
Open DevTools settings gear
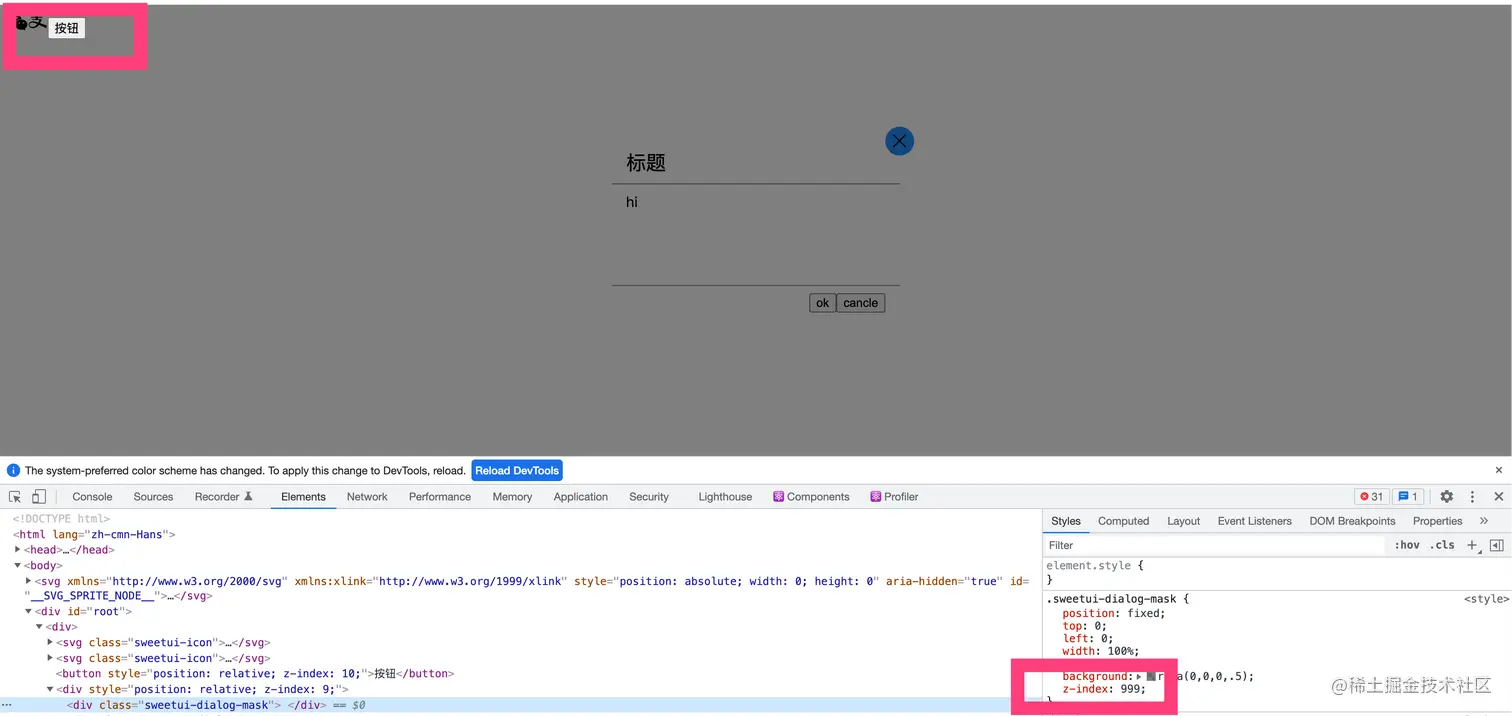tap(1446, 497)
